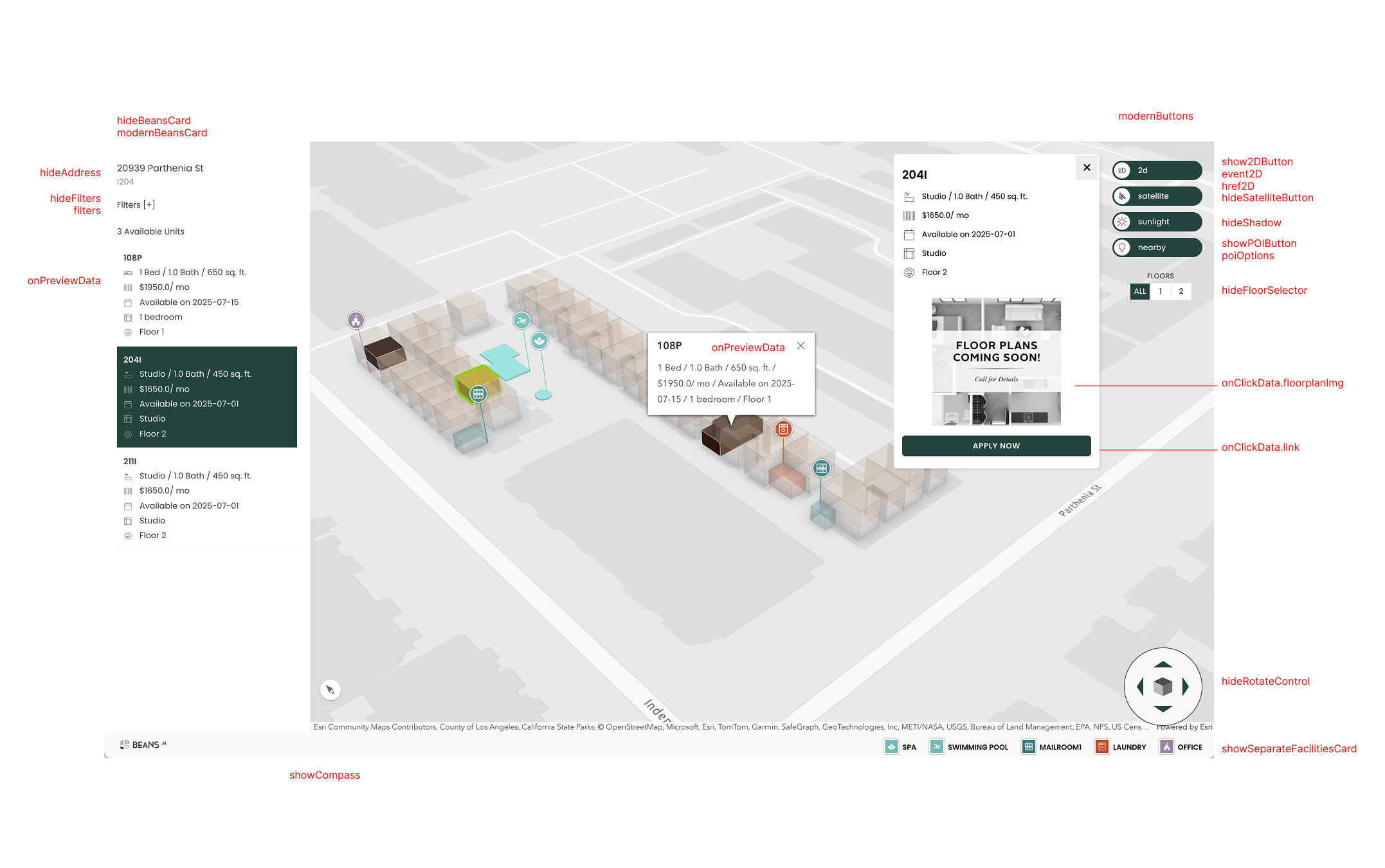Click the SWIMMING POOL facility legend item
Viewport: 1385px width, 868px height.
pos(969,747)
